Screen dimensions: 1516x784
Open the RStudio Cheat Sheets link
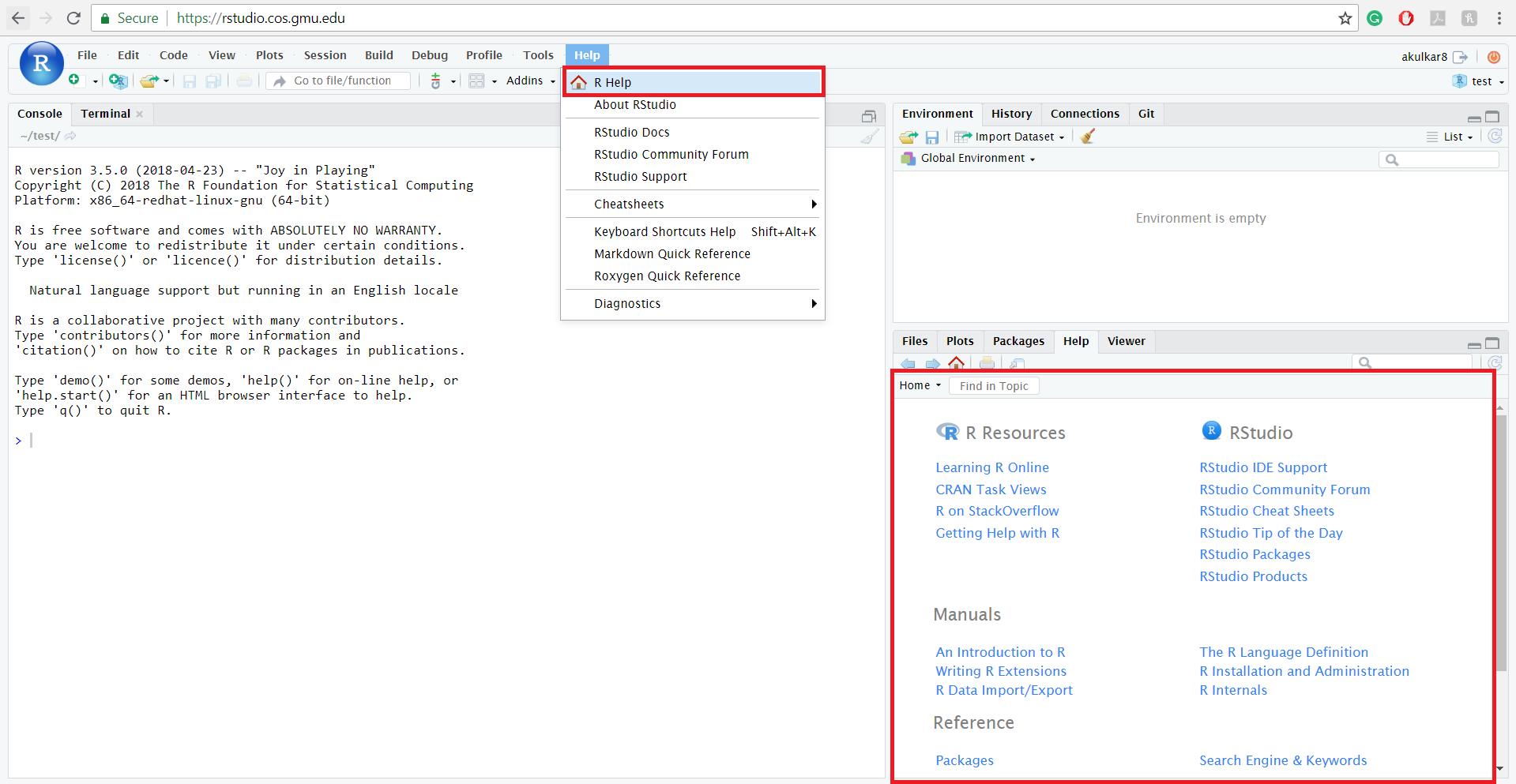(x=1266, y=511)
